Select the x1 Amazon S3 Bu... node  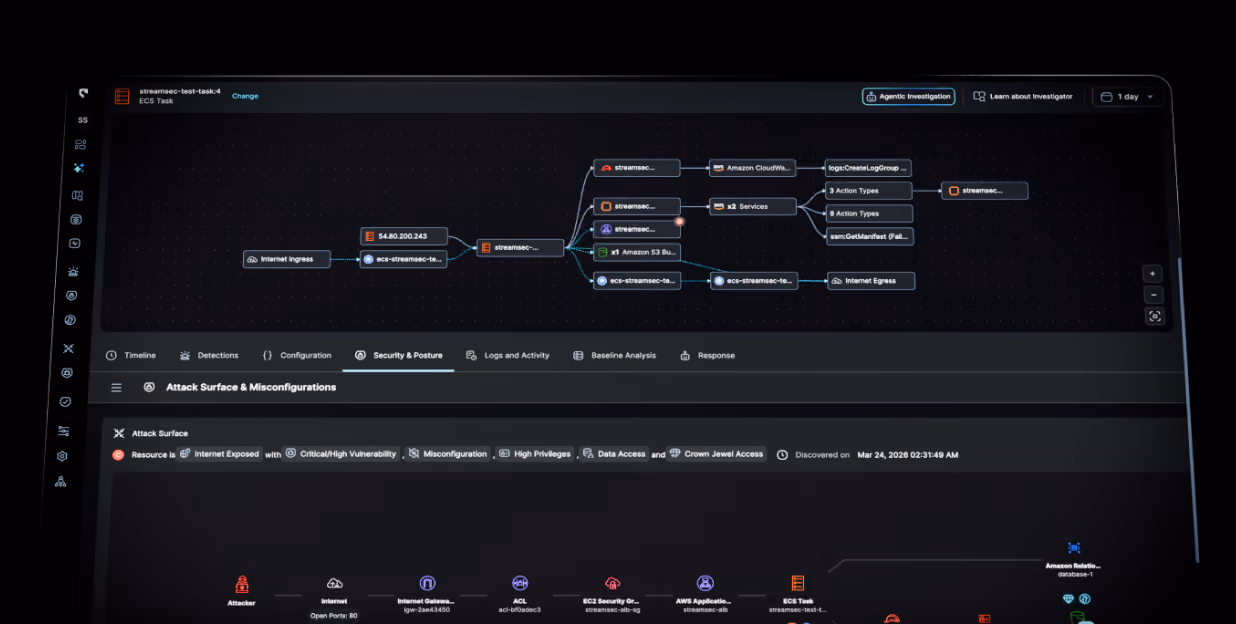pos(637,252)
